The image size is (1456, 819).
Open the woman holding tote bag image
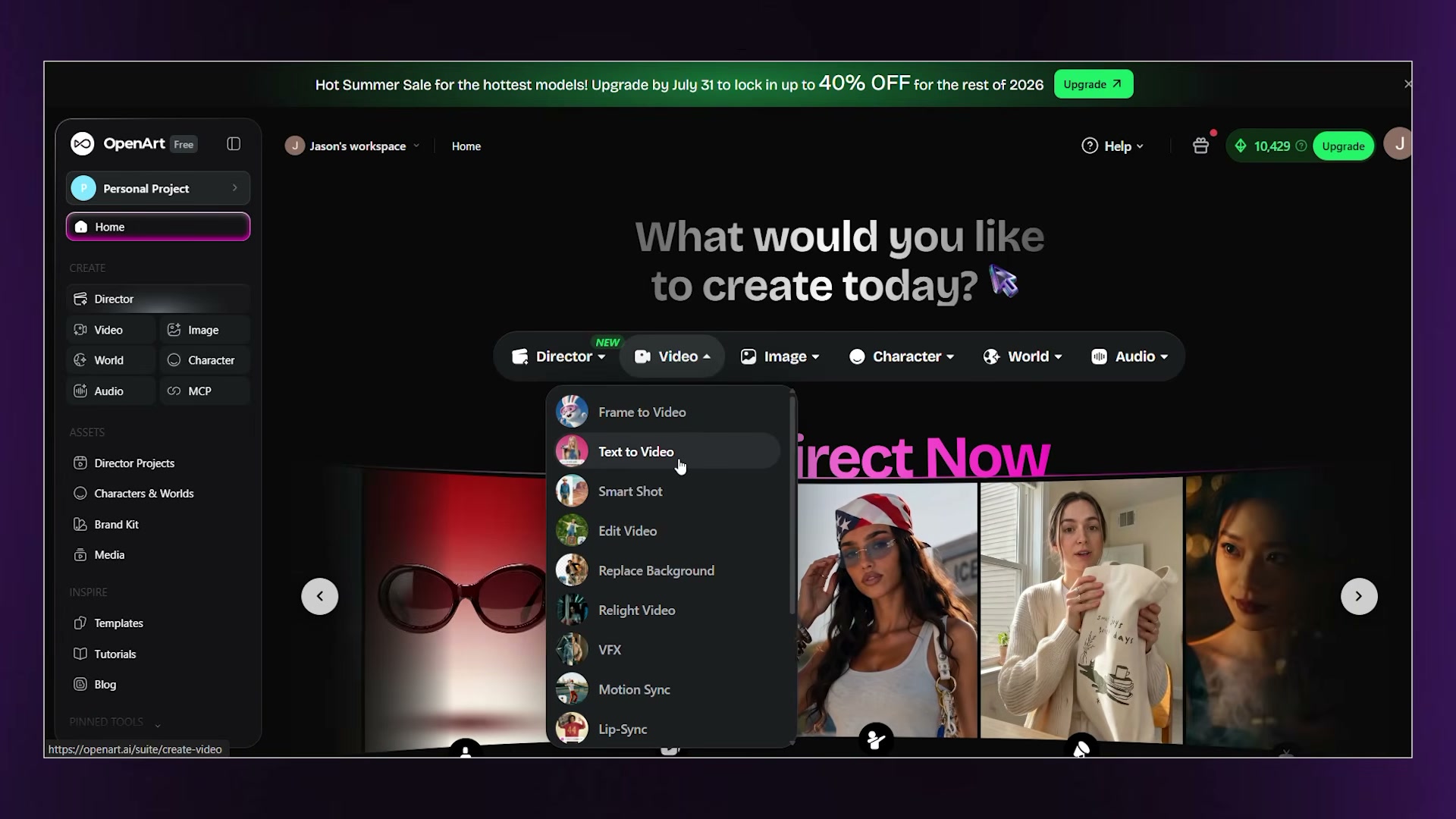click(1081, 610)
